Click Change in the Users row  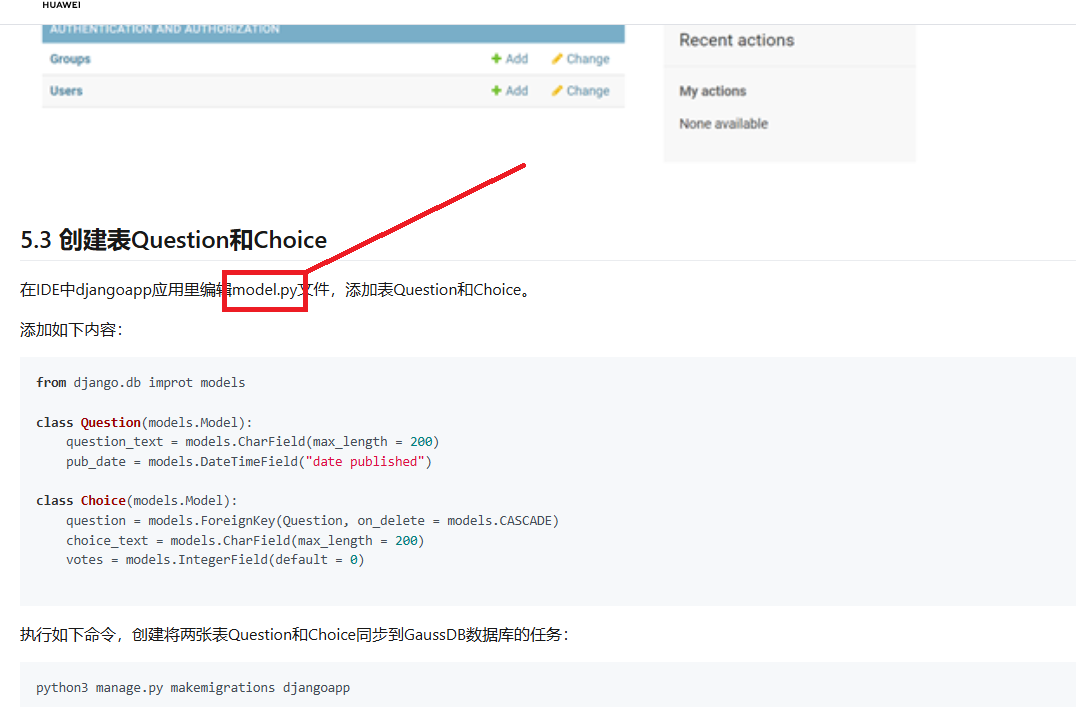tap(588, 91)
